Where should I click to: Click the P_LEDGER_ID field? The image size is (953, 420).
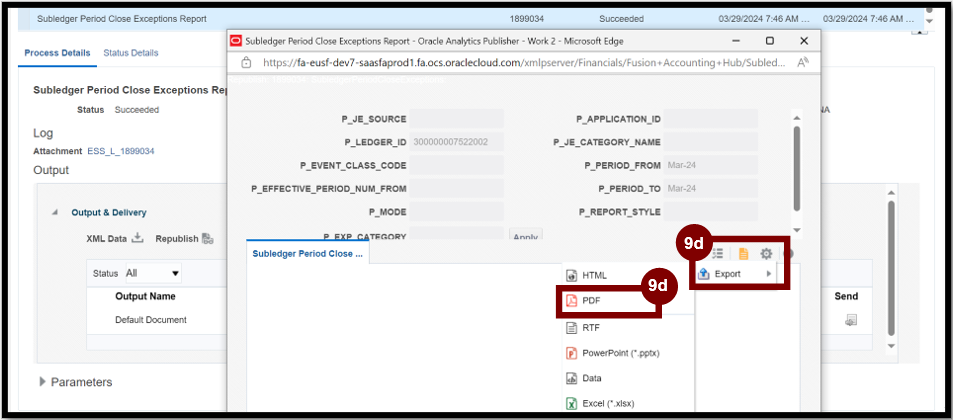pos(456,142)
